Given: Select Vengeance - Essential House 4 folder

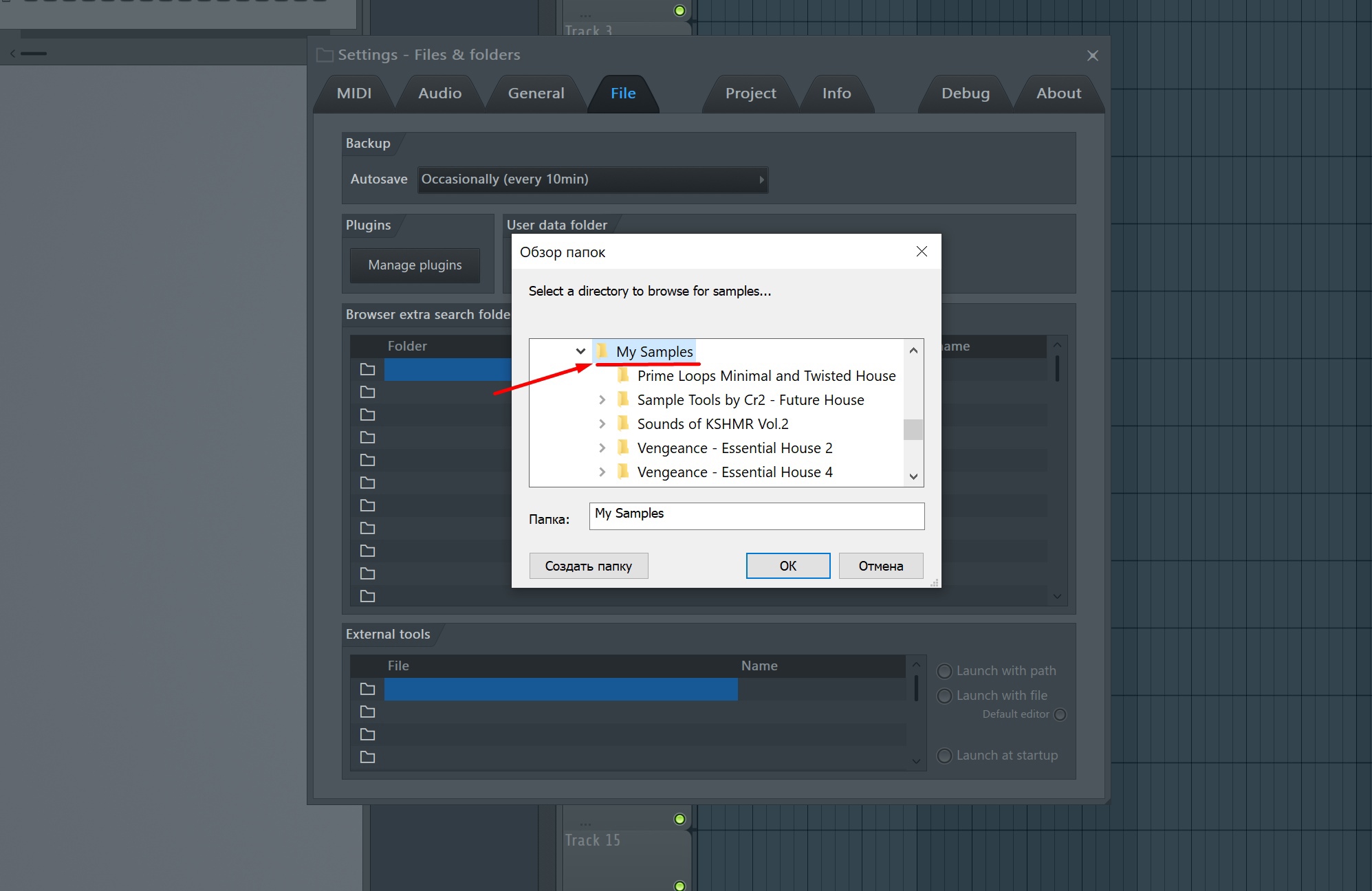Looking at the screenshot, I should tap(734, 472).
